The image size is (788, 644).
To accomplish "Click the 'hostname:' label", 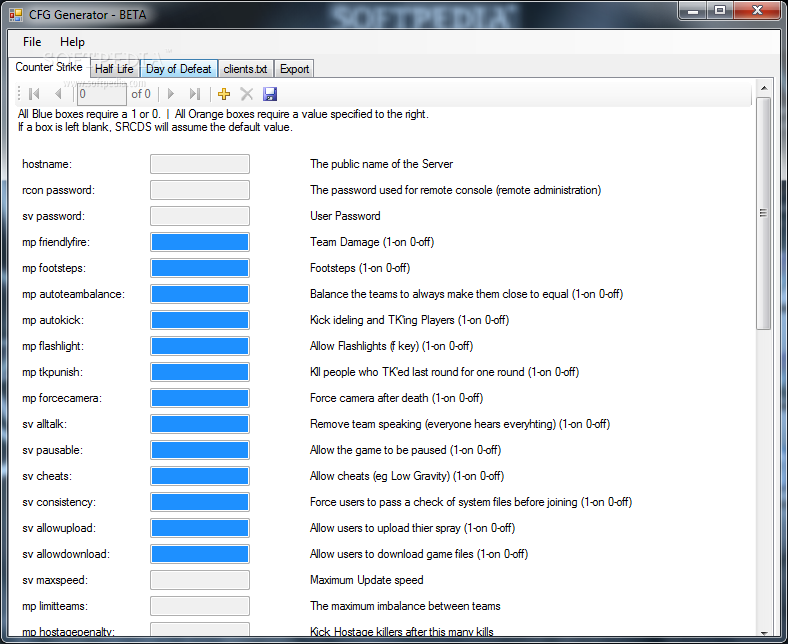I will point(47,164).
